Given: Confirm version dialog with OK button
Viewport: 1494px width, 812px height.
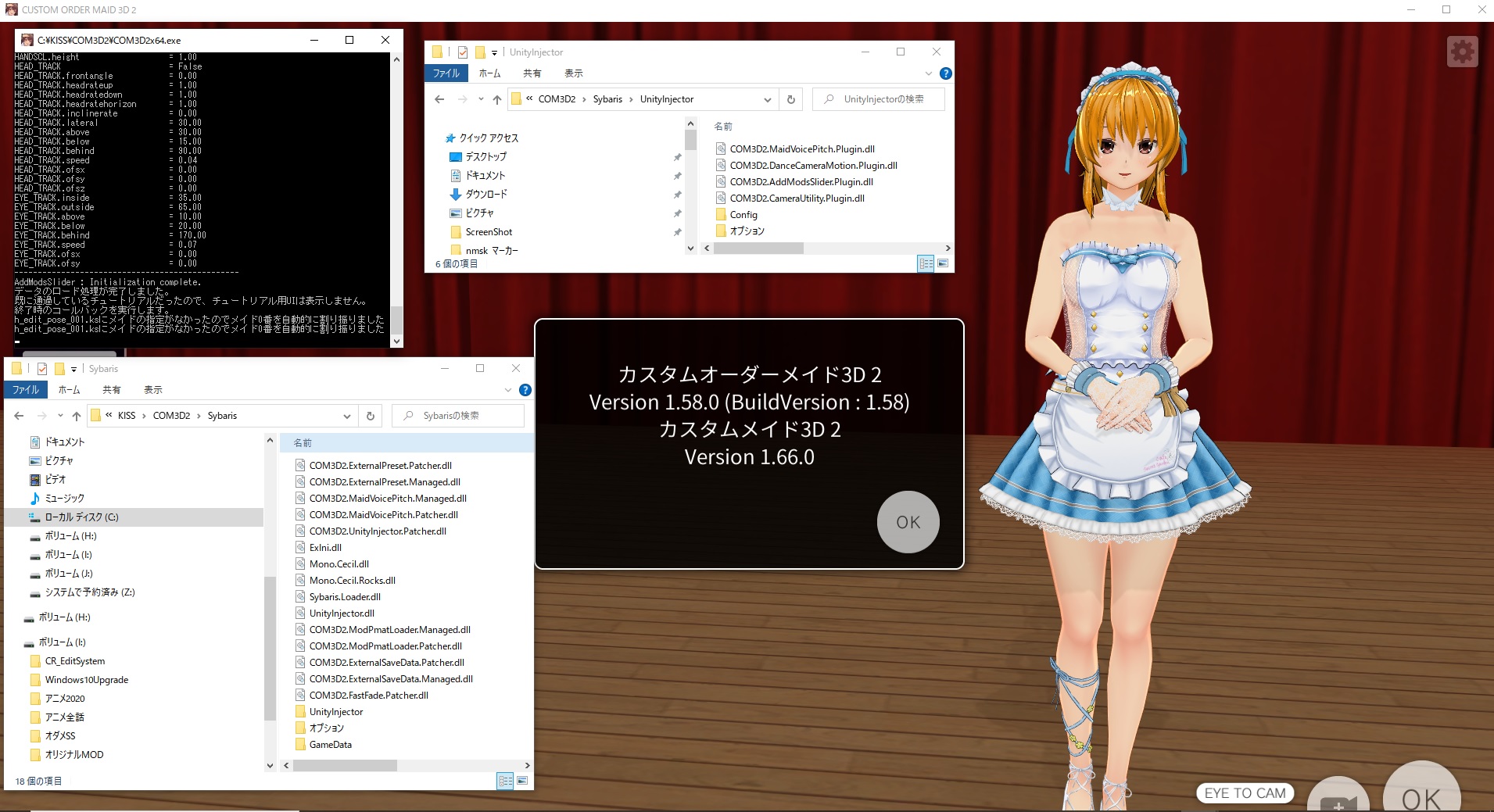Looking at the screenshot, I should tap(908, 522).
